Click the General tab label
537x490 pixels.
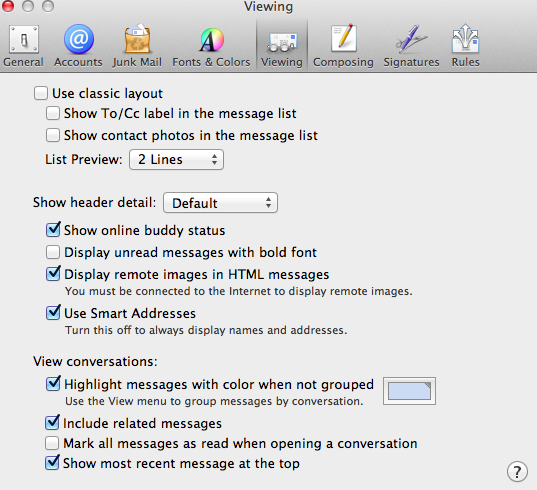tap(23, 62)
